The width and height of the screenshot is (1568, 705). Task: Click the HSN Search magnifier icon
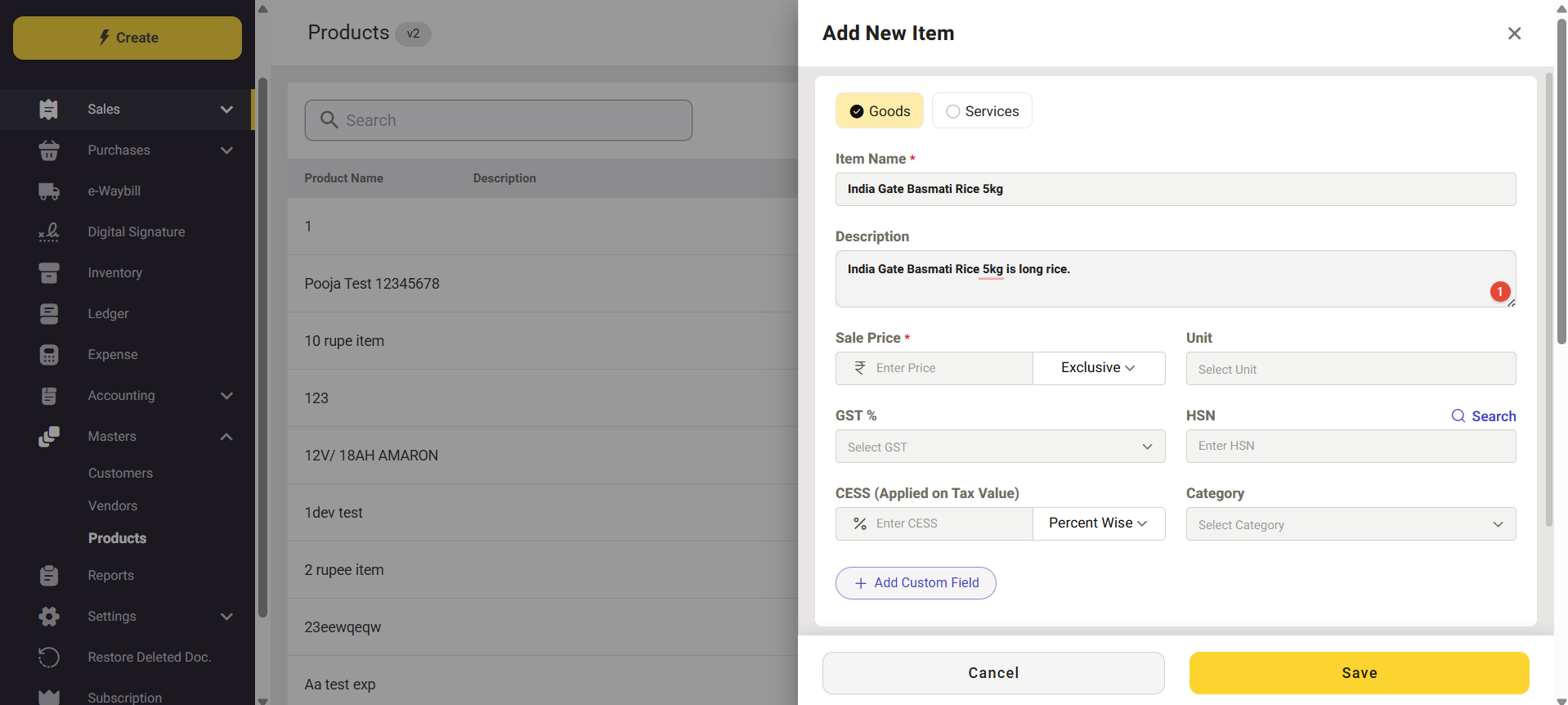(1458, 416)
